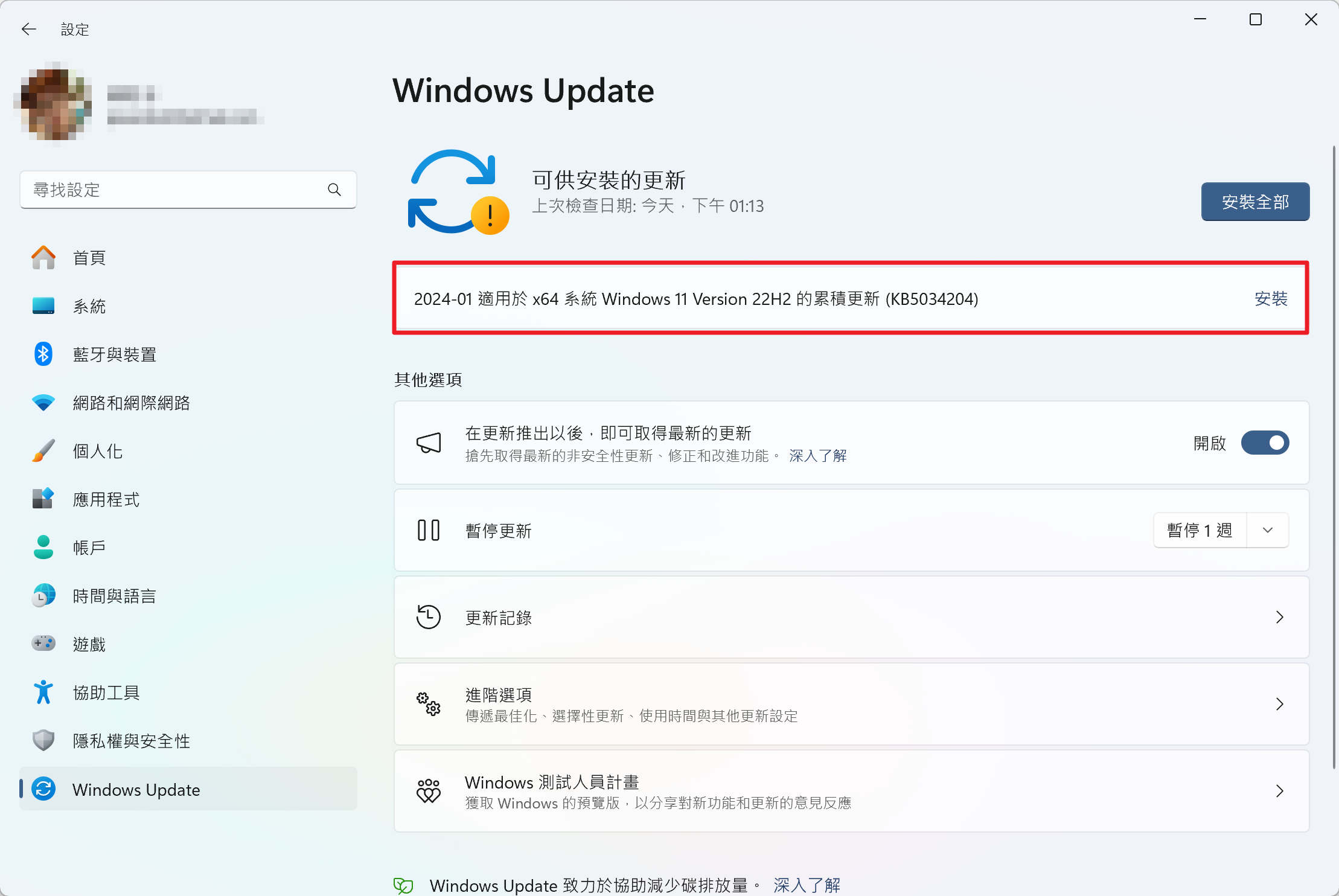Open the 遊戲 gaming controller icon

pos(43,644)
